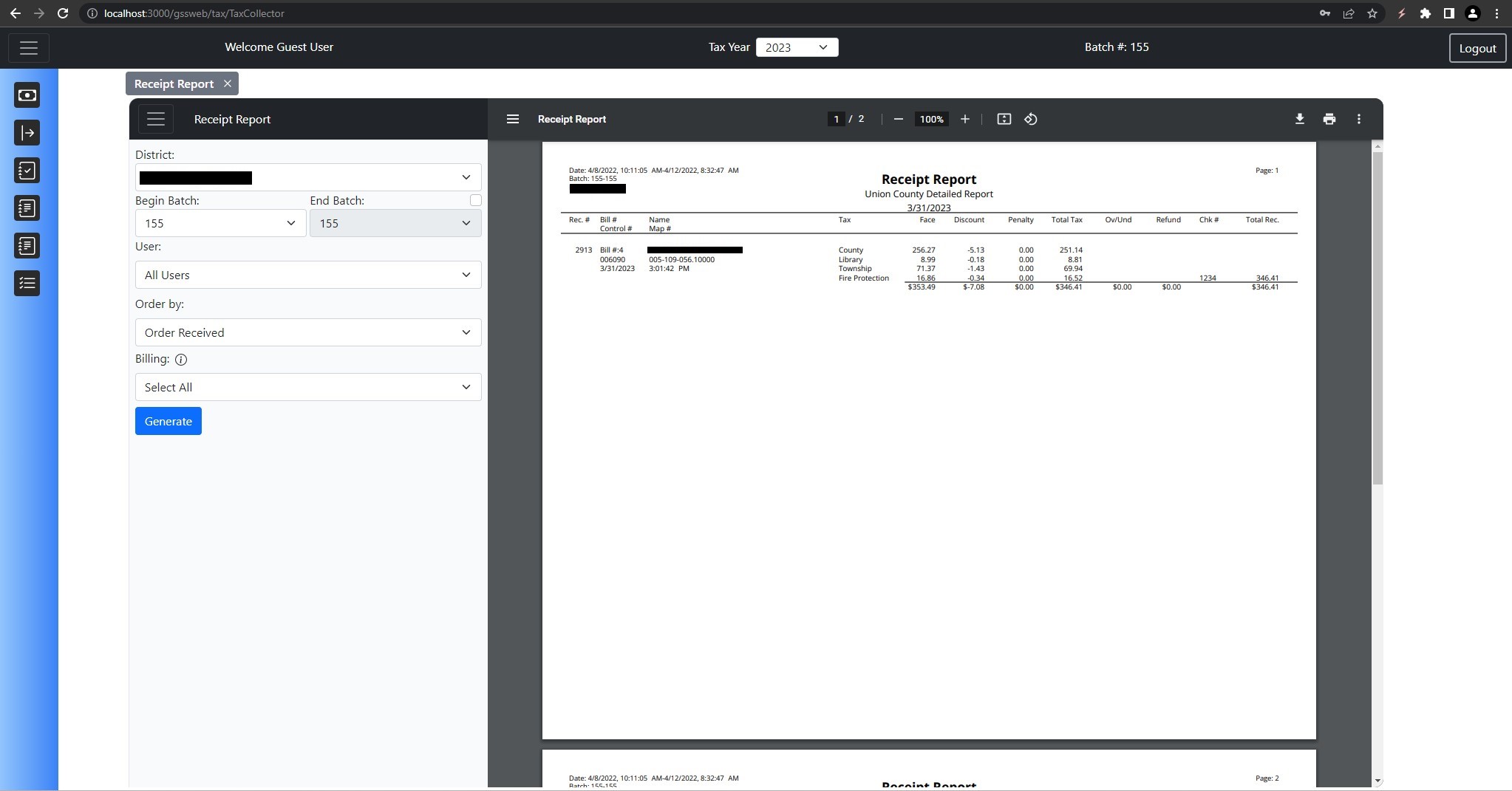Open the first report document sidebar icon

click(27, 208)
